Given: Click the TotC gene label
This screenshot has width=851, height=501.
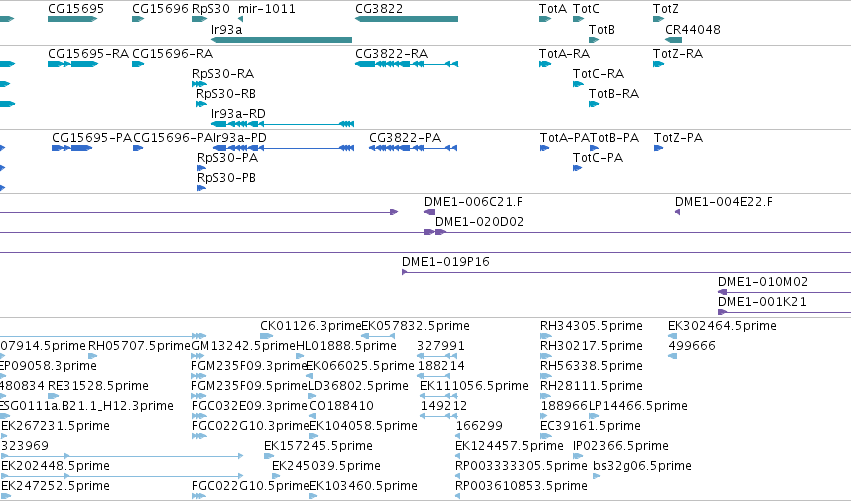Looking at the screenshot, I should click(x=587, y=9).
